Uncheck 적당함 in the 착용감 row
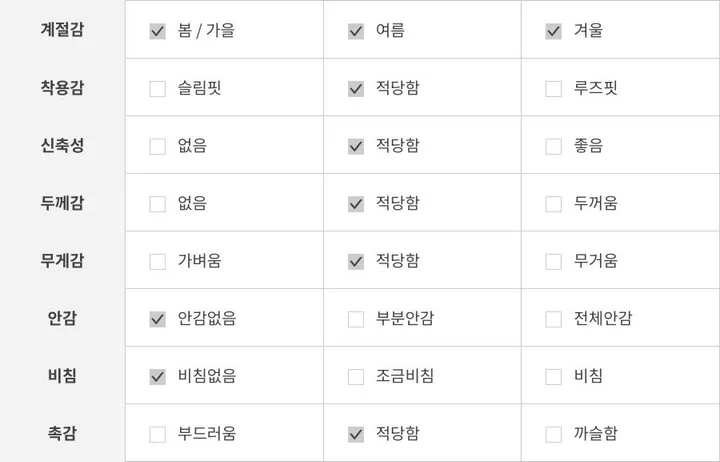Screen dimensions: 720x462 [x=356, y=89]
